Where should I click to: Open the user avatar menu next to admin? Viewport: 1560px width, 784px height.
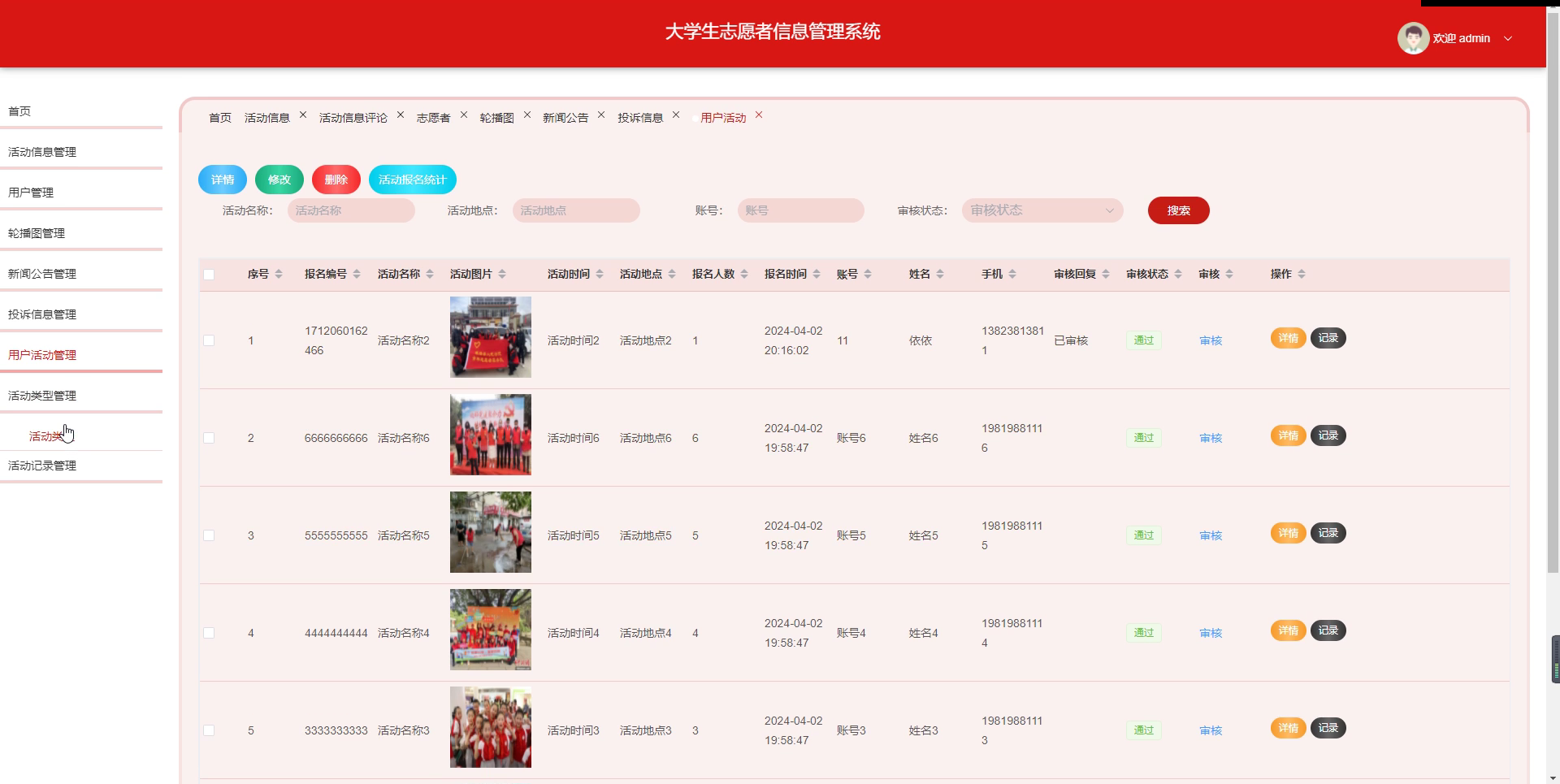pos(1414,37)
